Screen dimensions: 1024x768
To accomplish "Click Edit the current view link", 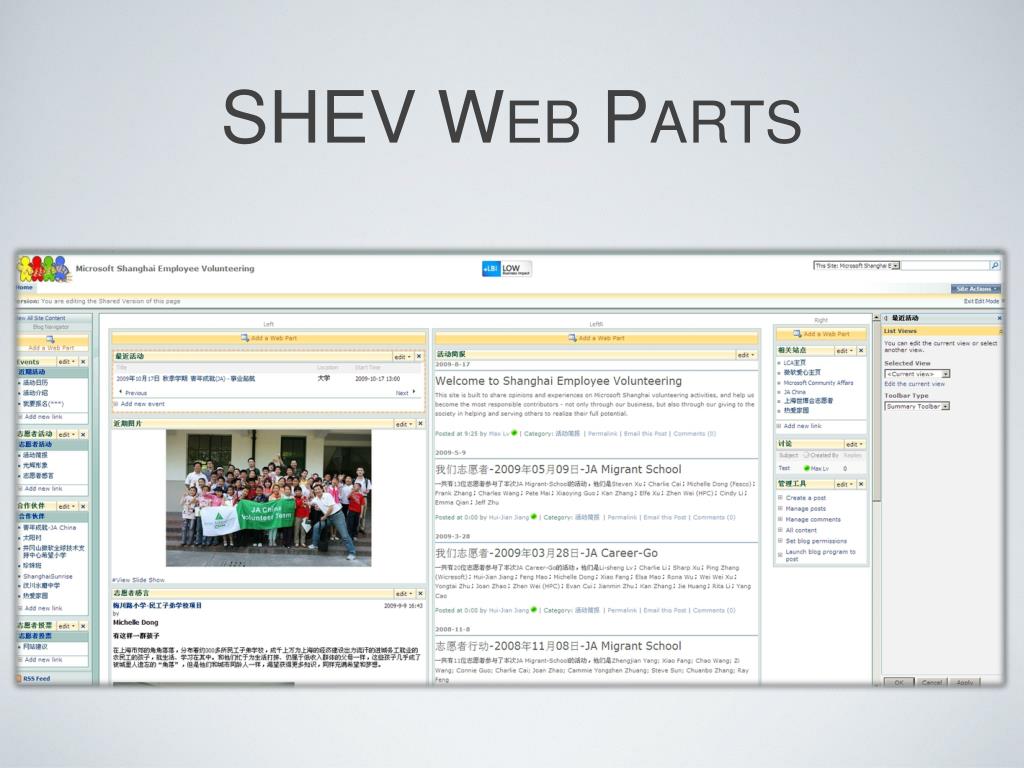I will (914, 384).
